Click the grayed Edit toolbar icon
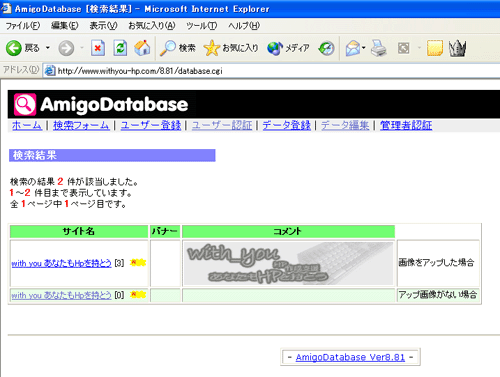Image resolution: width=500 pixels, height=377 pixels. coord(403,48)
